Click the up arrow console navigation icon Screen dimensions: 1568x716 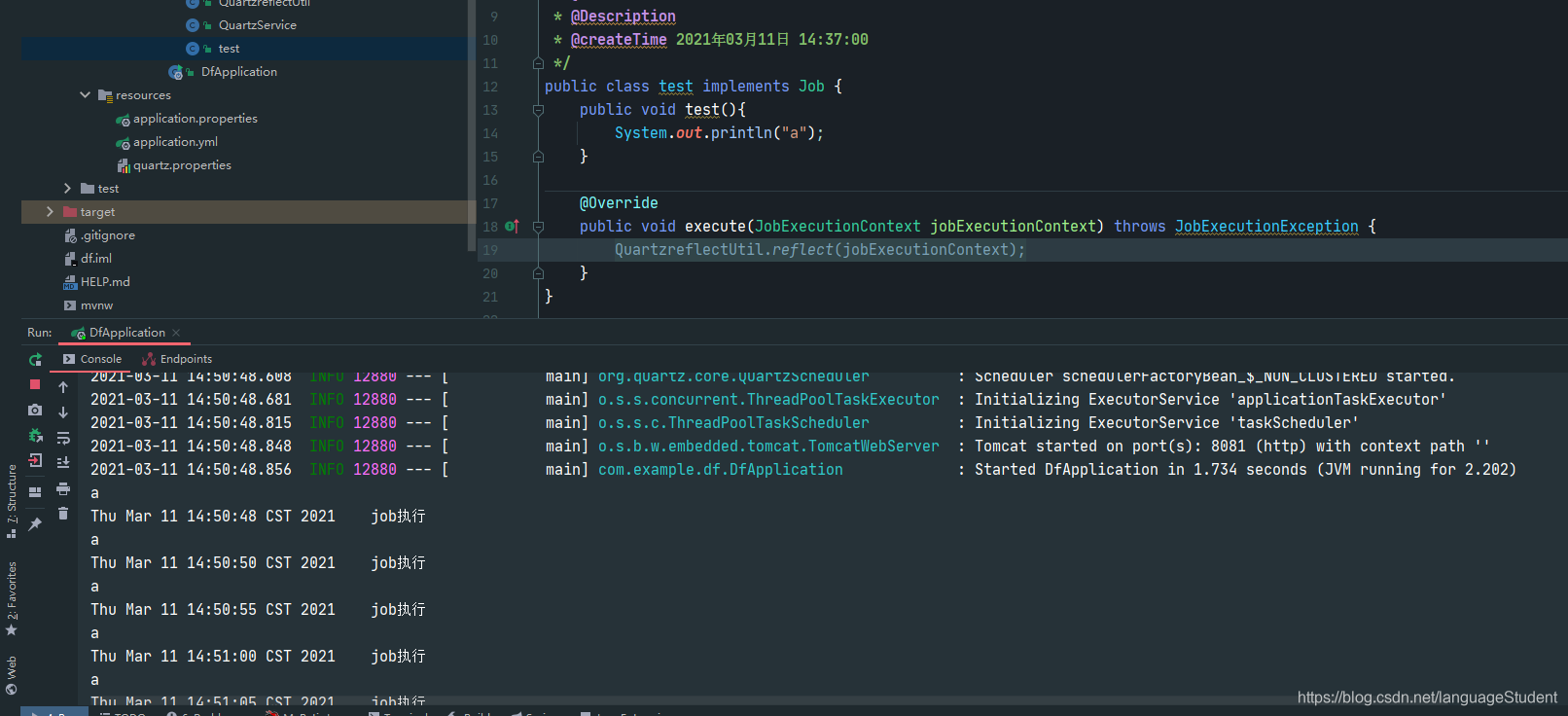pos(63,387)
